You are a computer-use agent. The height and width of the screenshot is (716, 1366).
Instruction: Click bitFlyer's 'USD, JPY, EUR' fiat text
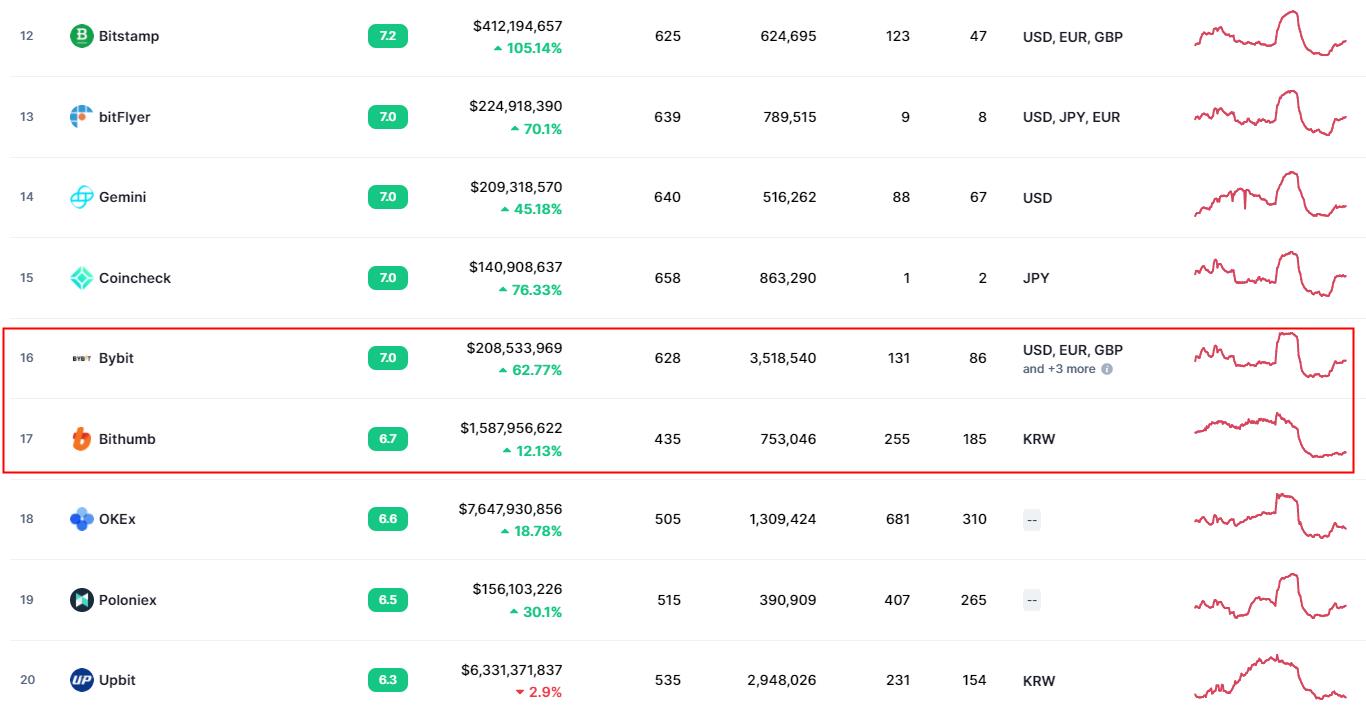click(x=1072, y=117)
